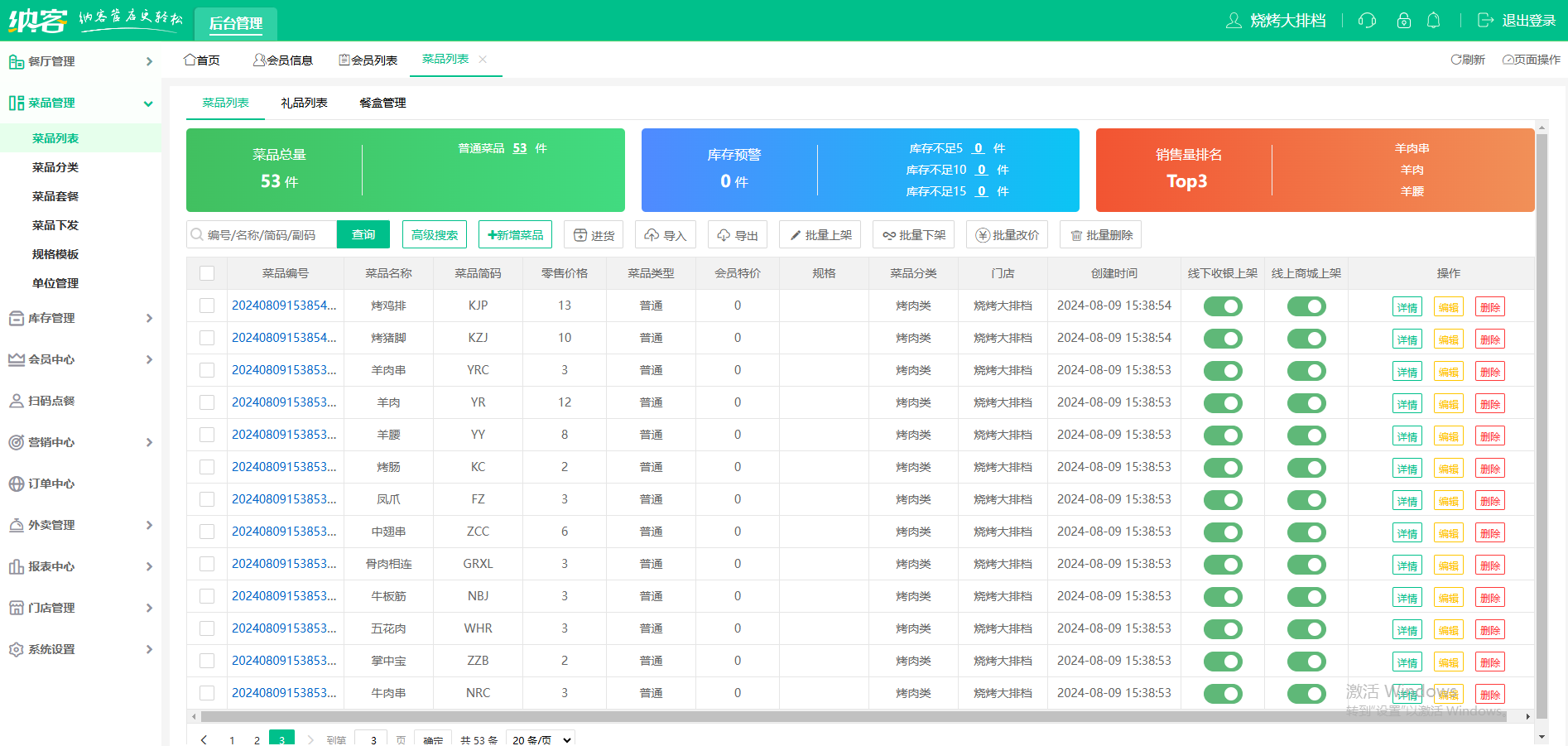Go to the 首页 tab
Viewport: 1568px width, 746px height.
point(202,60)
